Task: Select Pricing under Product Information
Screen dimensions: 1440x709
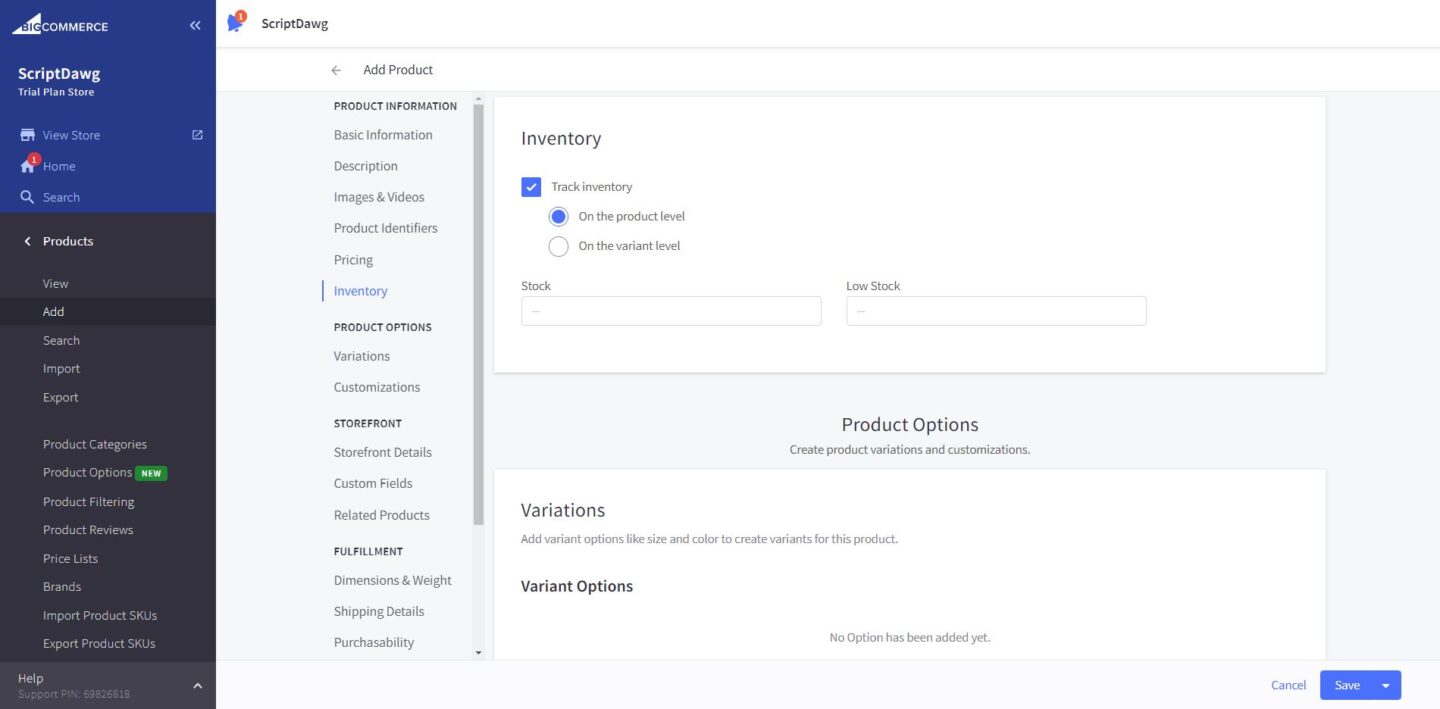Action: [352, 259]
